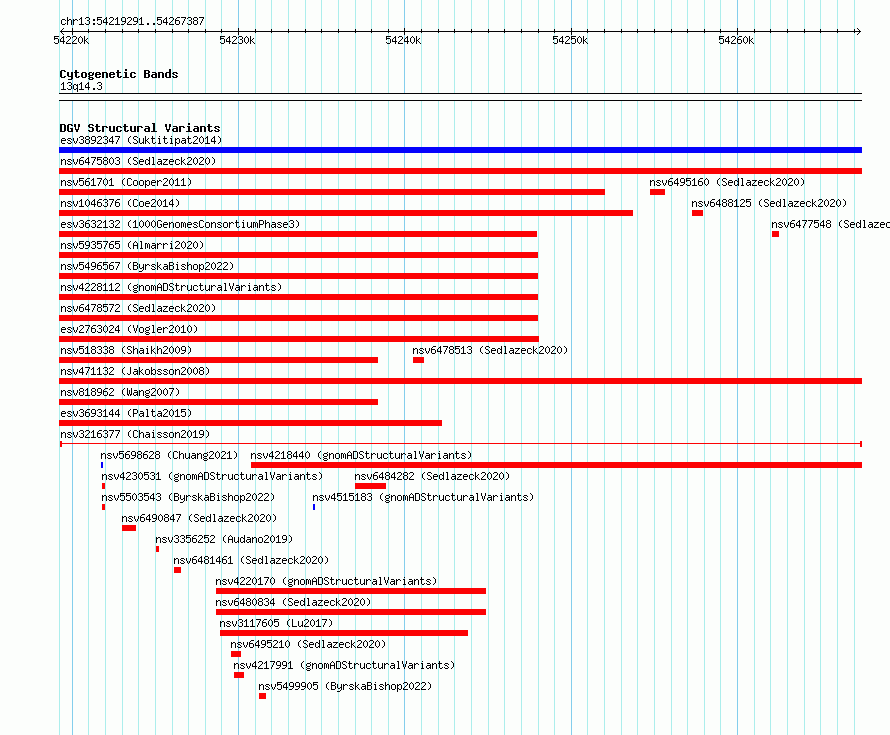Click the small nsv6478513 red bar
This screenshot has width=890, height=735.
click(418, 360)
